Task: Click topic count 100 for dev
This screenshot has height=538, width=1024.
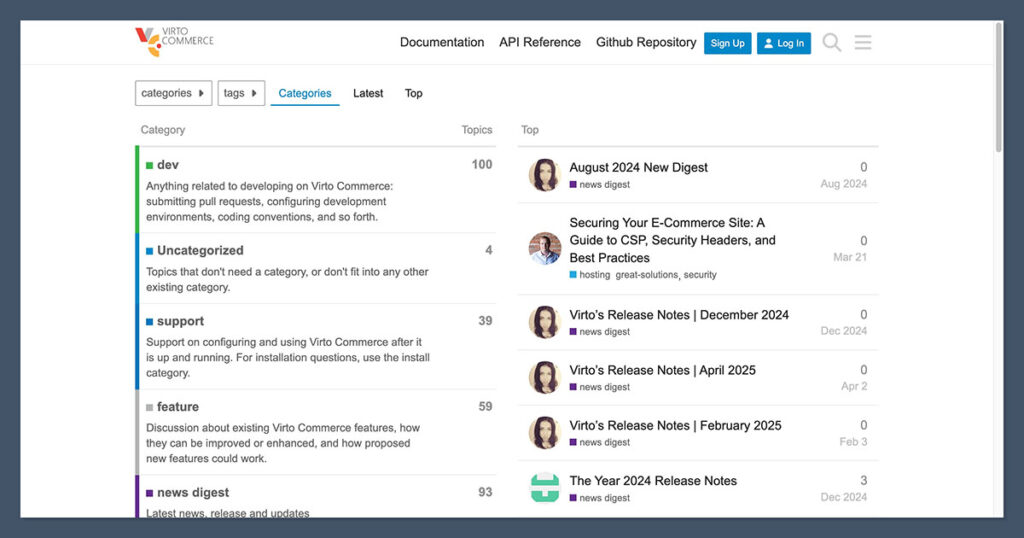Action: [x=482, y=165]
